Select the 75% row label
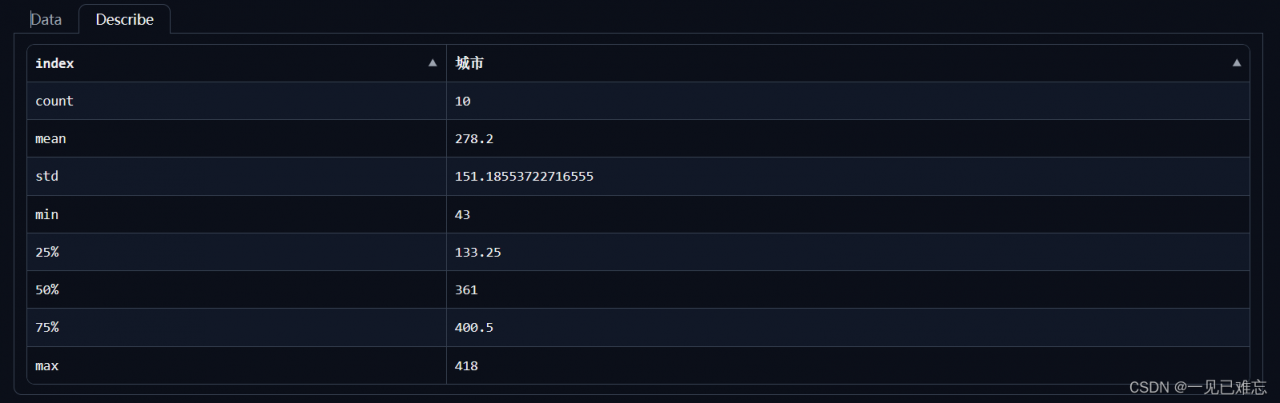The image size is (1280, 403). 47,328
